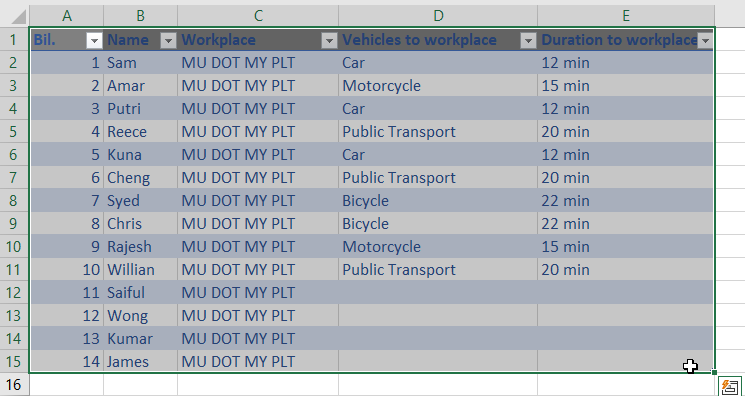Open the Quick Analysis icon below table
The image size is (745, 396).
(731, 386)
